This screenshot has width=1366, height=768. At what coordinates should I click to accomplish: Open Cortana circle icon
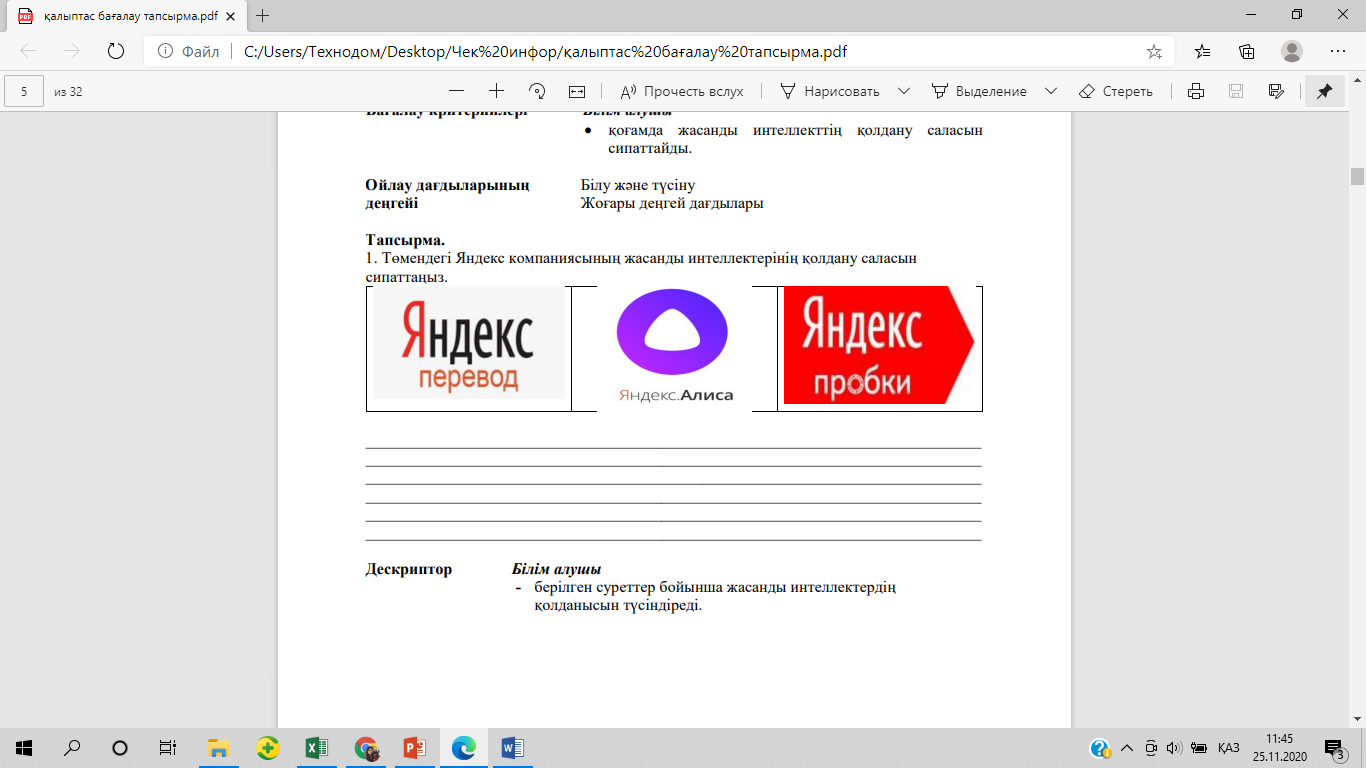tap(120, 748)
